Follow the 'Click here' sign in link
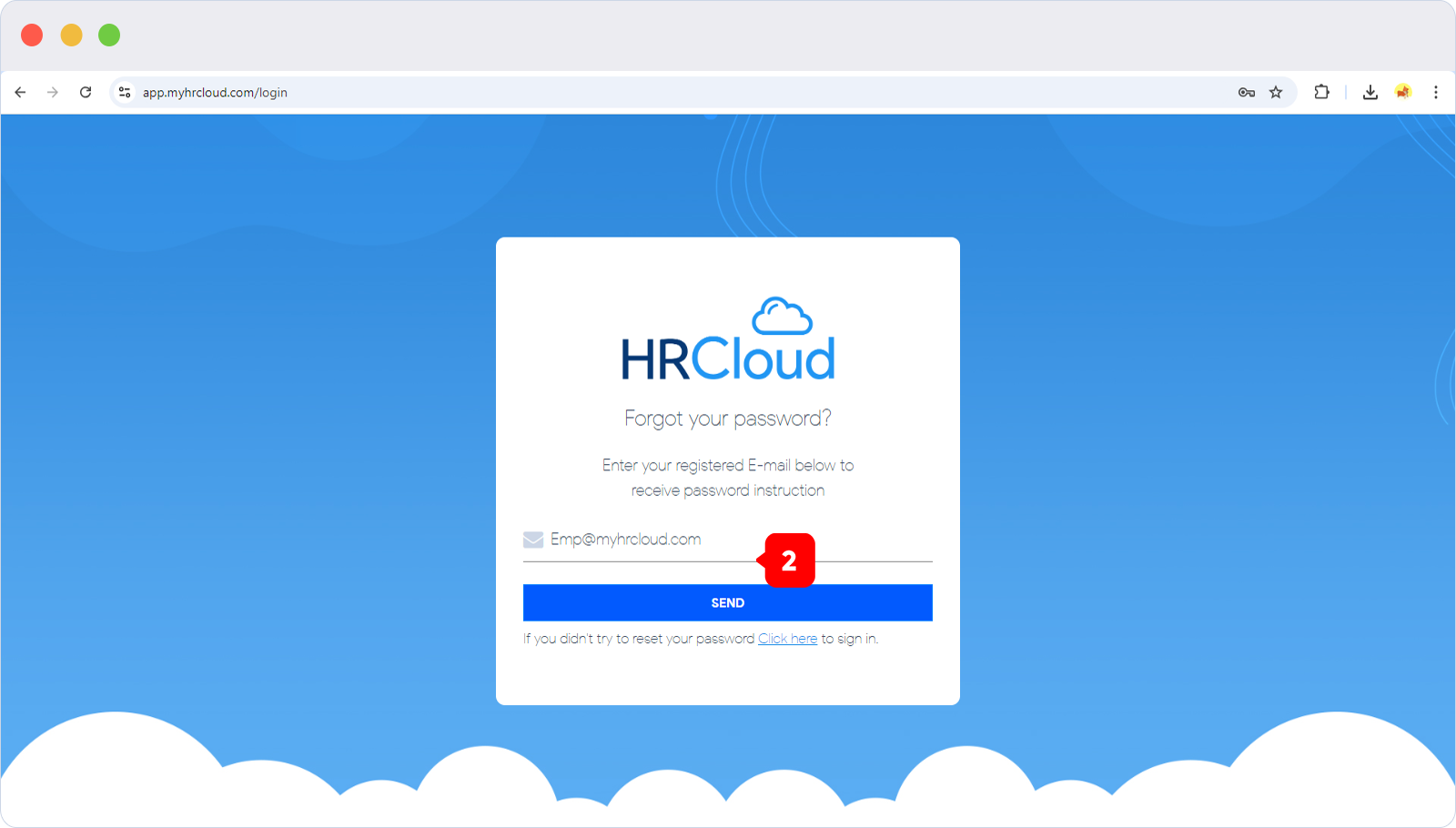 pyautogui.click(x=788, y=639)
